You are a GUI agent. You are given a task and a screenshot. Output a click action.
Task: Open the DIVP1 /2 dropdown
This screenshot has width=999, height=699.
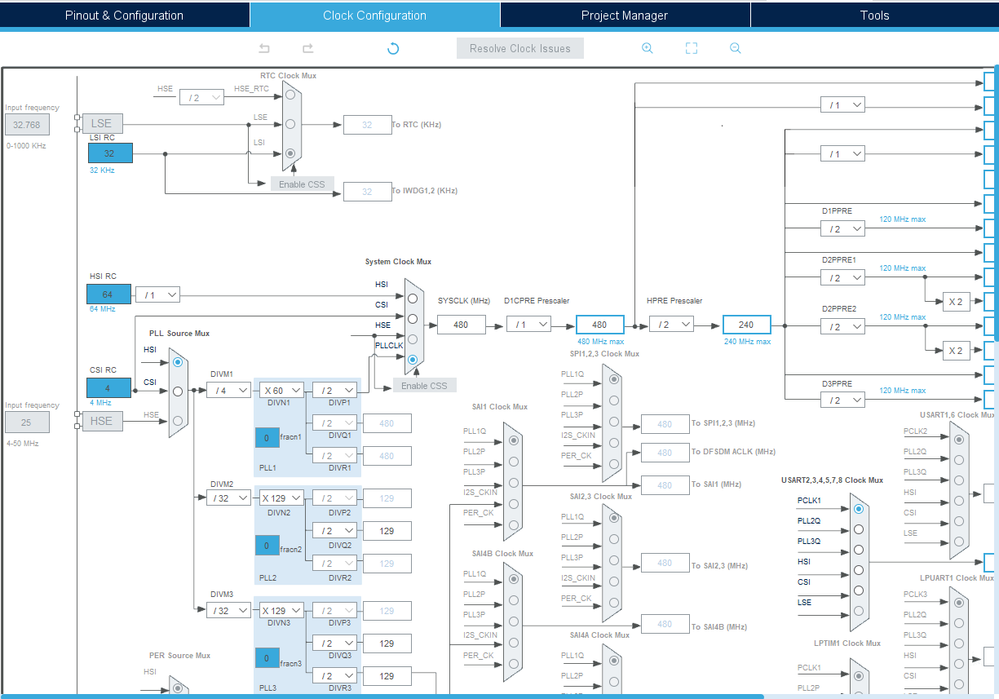coord(334,390)
